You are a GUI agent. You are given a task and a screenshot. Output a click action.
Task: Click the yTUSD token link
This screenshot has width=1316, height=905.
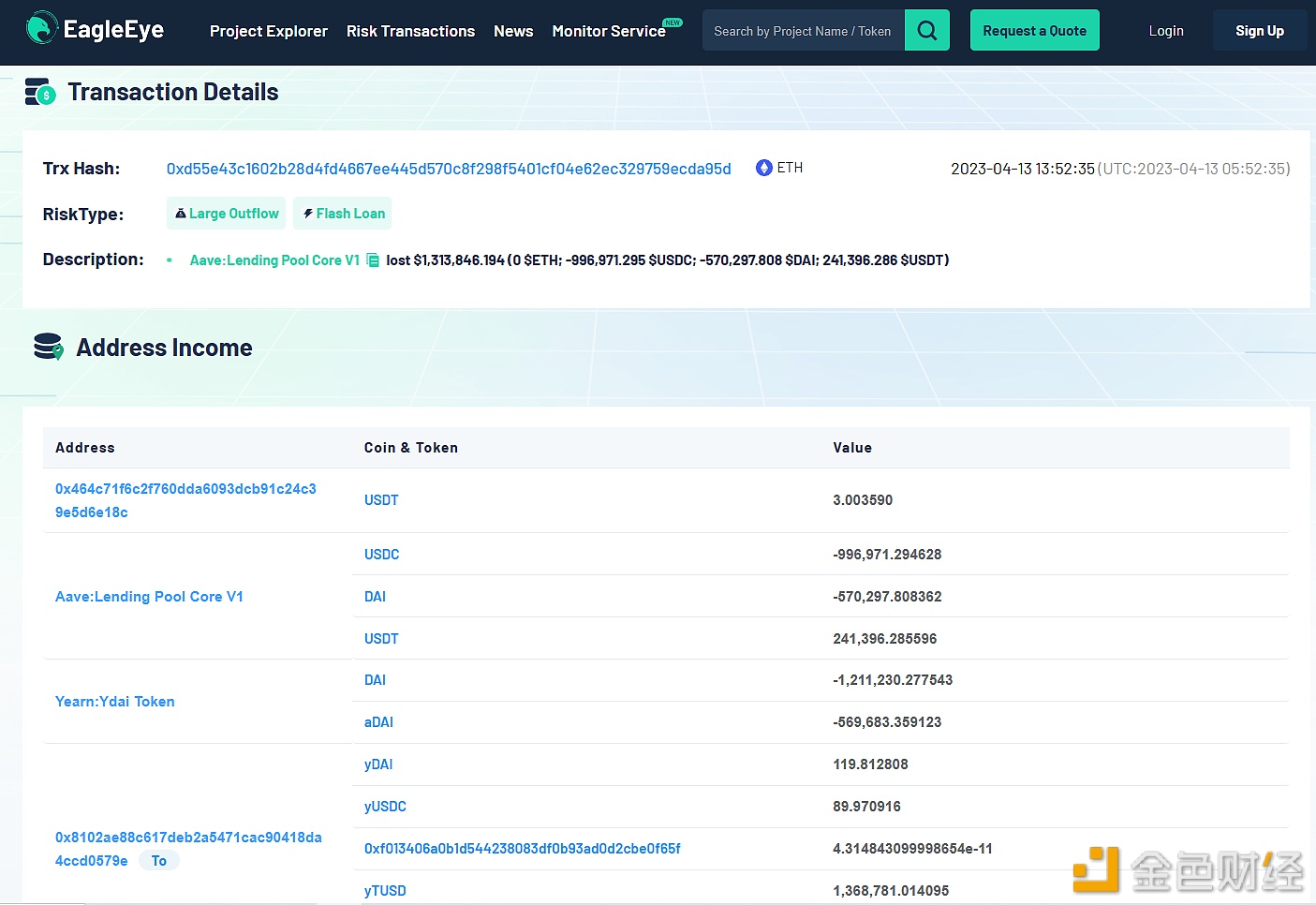click(x=385, y=891)
